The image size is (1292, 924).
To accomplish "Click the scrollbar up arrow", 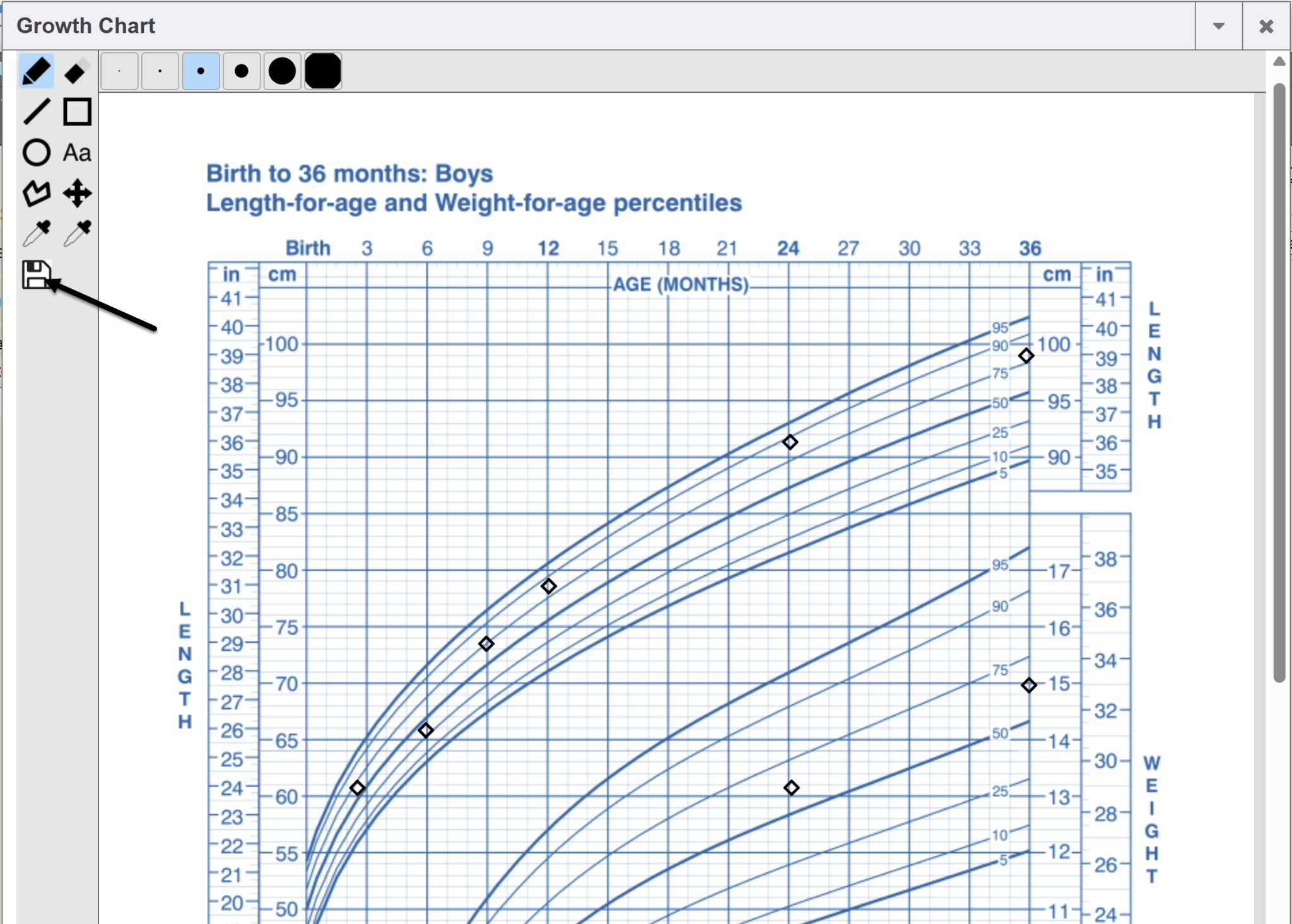I will [x=1279, y=61].
